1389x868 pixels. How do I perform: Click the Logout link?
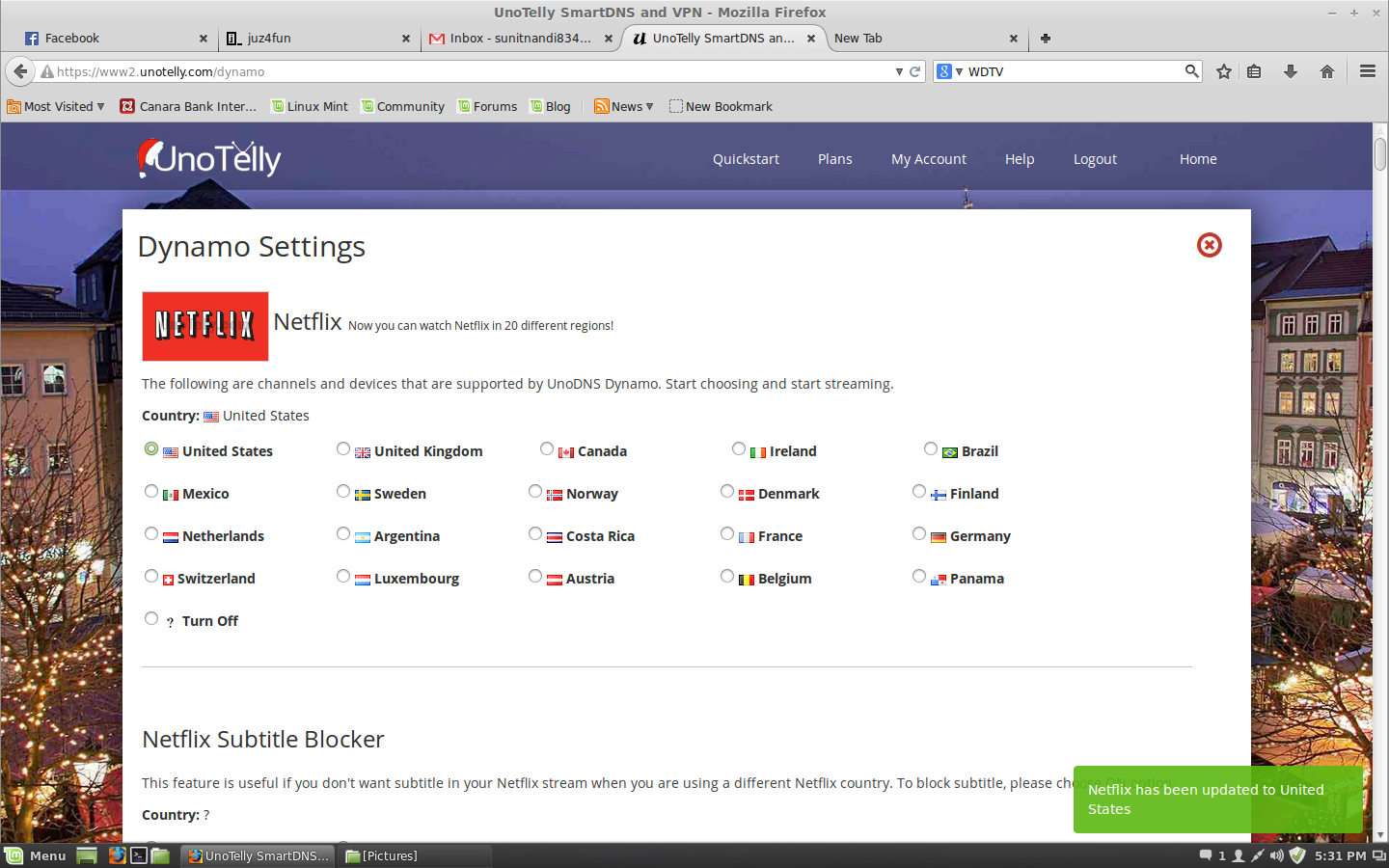click(1095, 159)
